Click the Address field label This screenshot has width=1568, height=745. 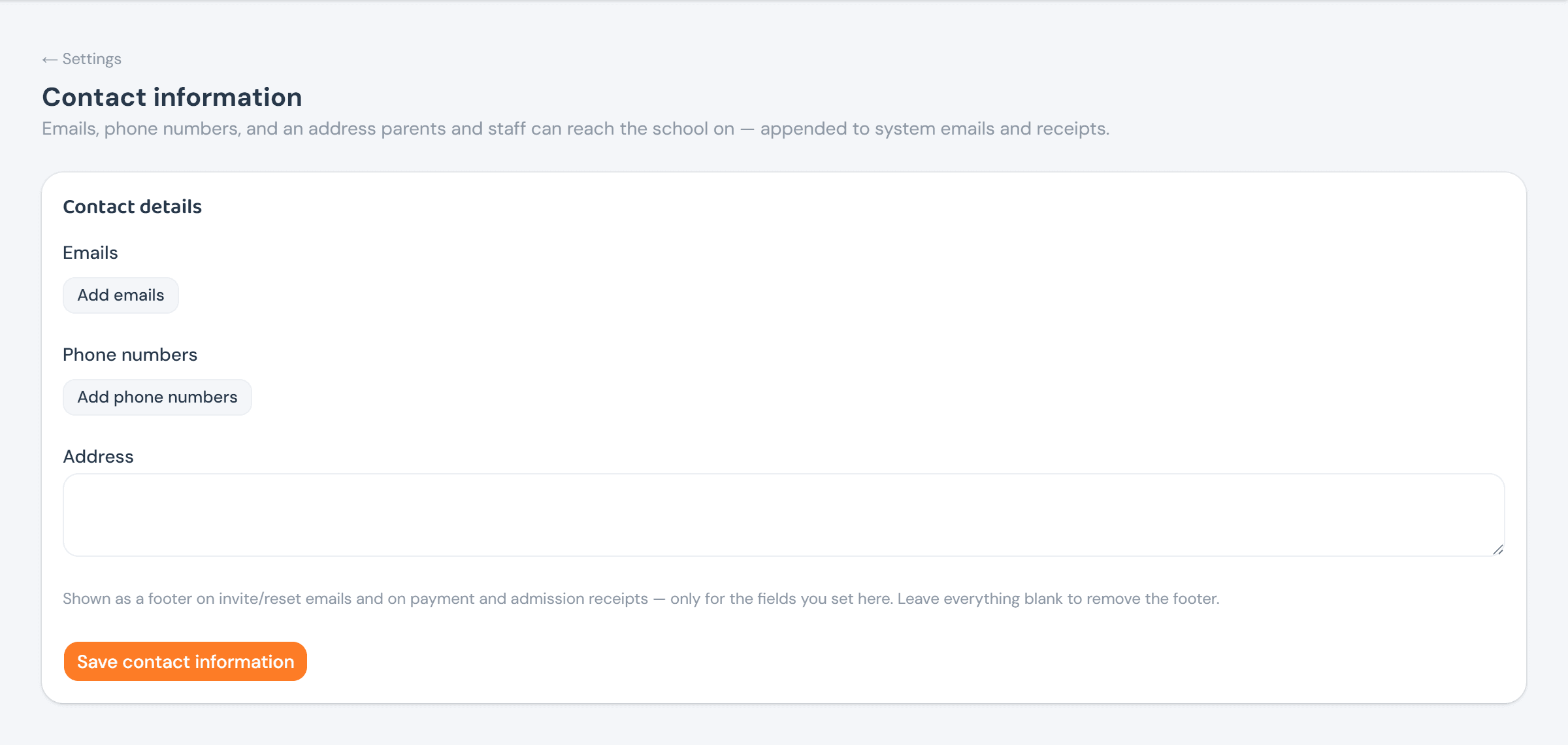(98, 457)
